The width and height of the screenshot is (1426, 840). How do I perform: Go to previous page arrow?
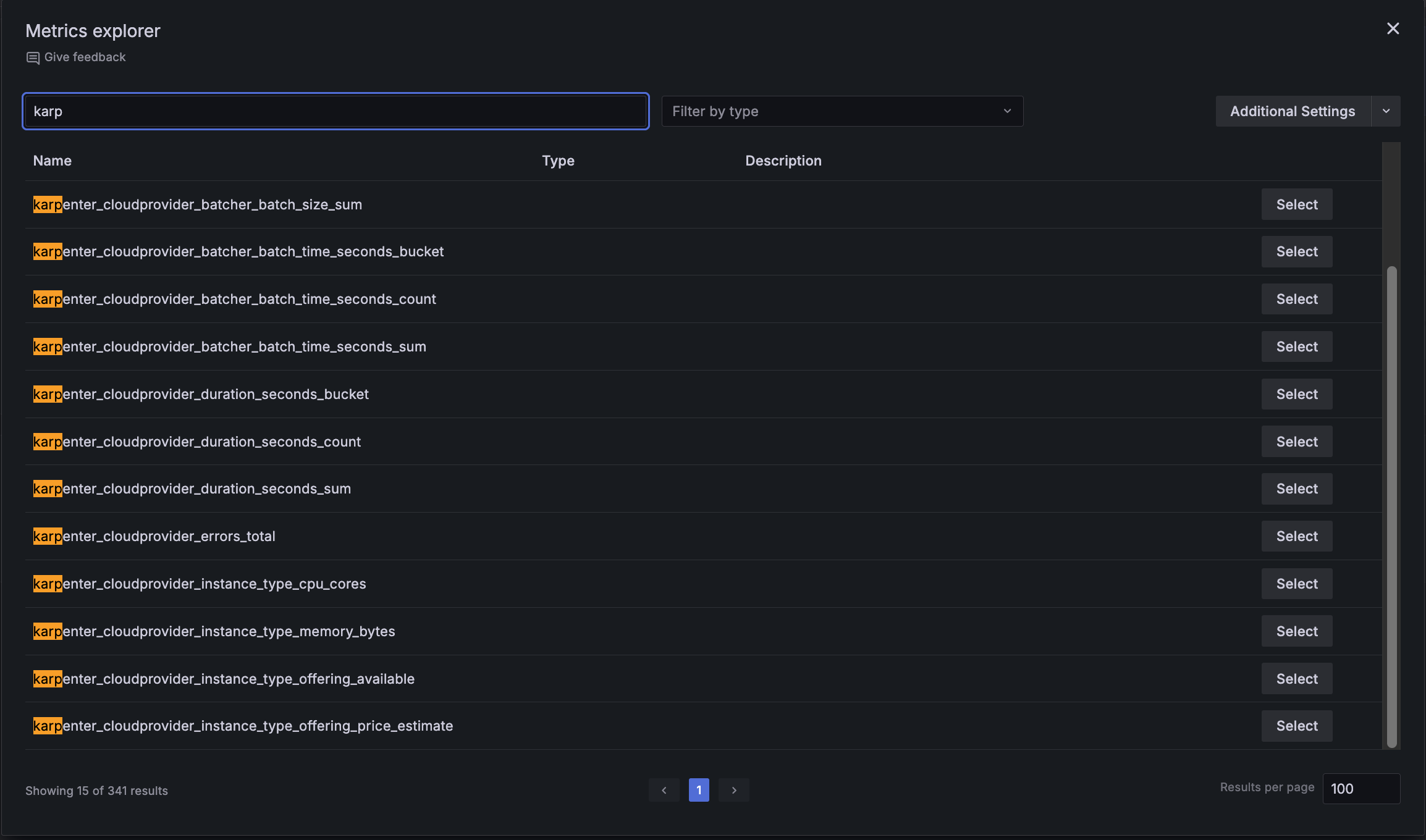(x=664, y=790)
